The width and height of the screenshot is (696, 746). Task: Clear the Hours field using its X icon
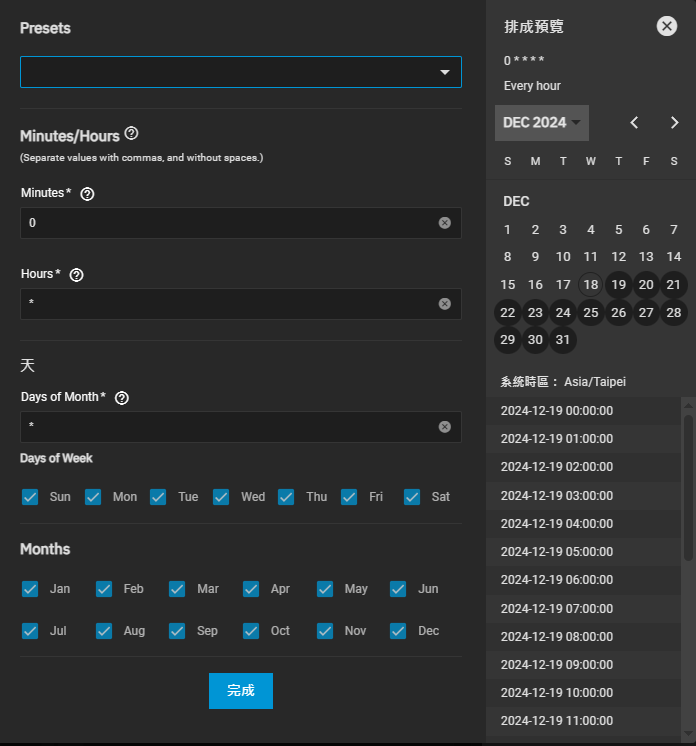pyautogui.click(x=444, y=304)
